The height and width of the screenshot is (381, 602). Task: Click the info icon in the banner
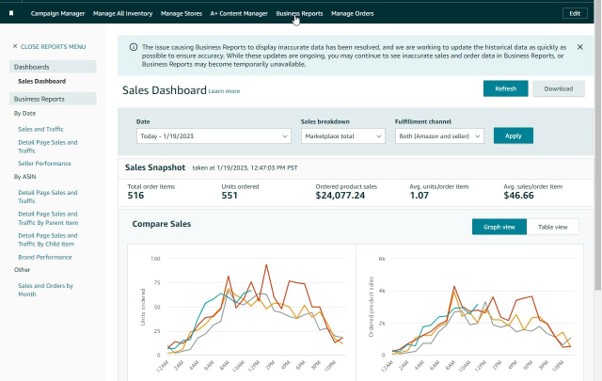[133, 47]
